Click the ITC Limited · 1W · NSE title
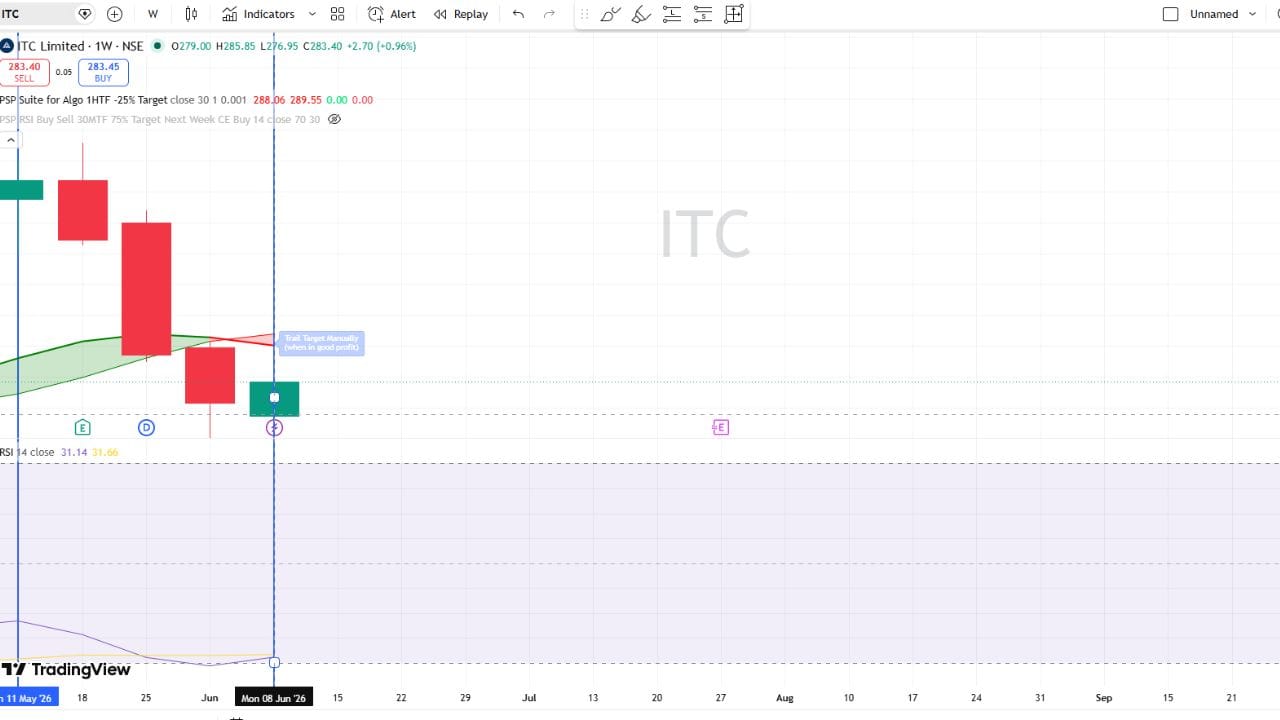 click(81, 46)
